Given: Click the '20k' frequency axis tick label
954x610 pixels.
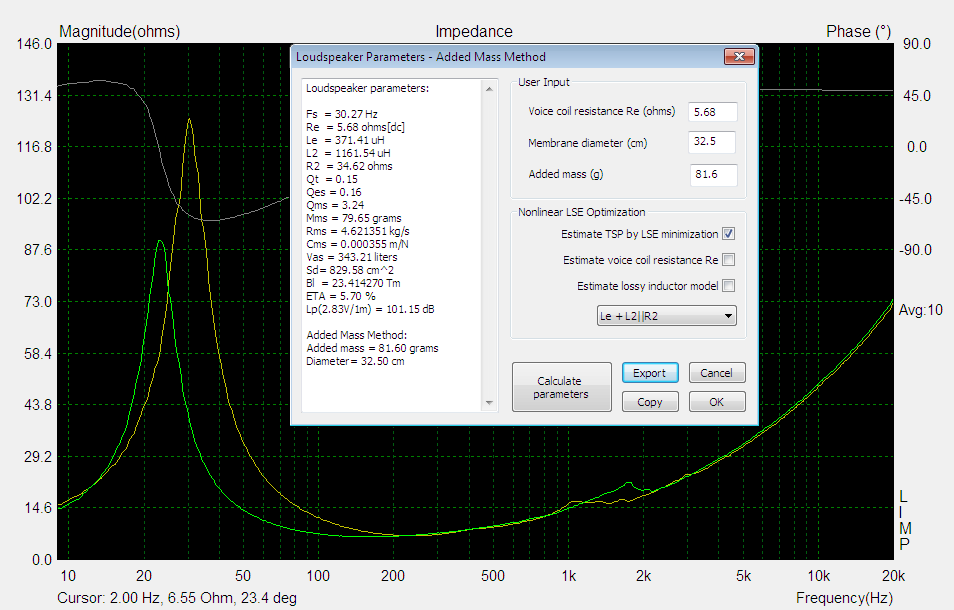Looking at the screenshot, I should click(x=893, y=576).
